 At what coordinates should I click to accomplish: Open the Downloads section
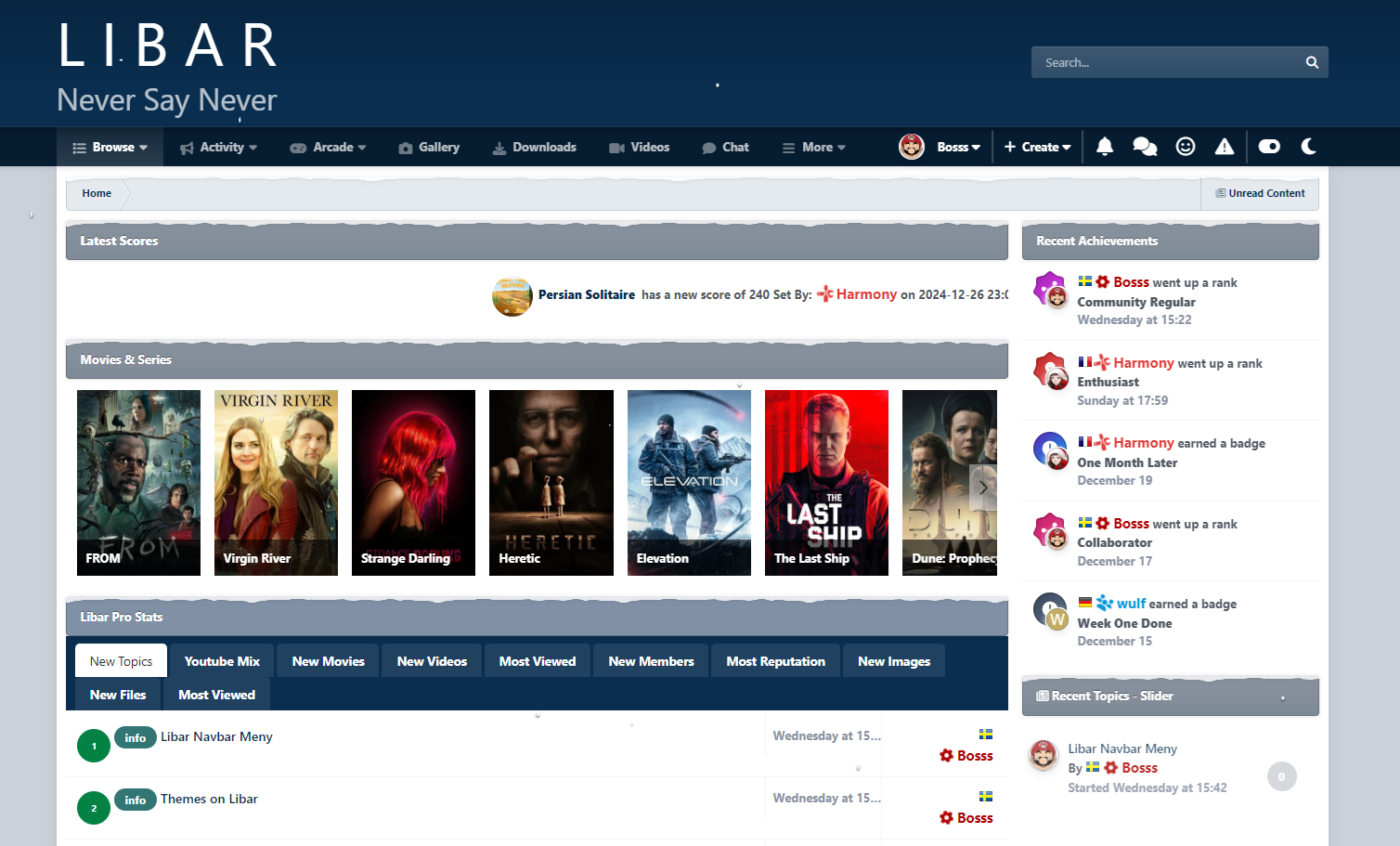535,147
